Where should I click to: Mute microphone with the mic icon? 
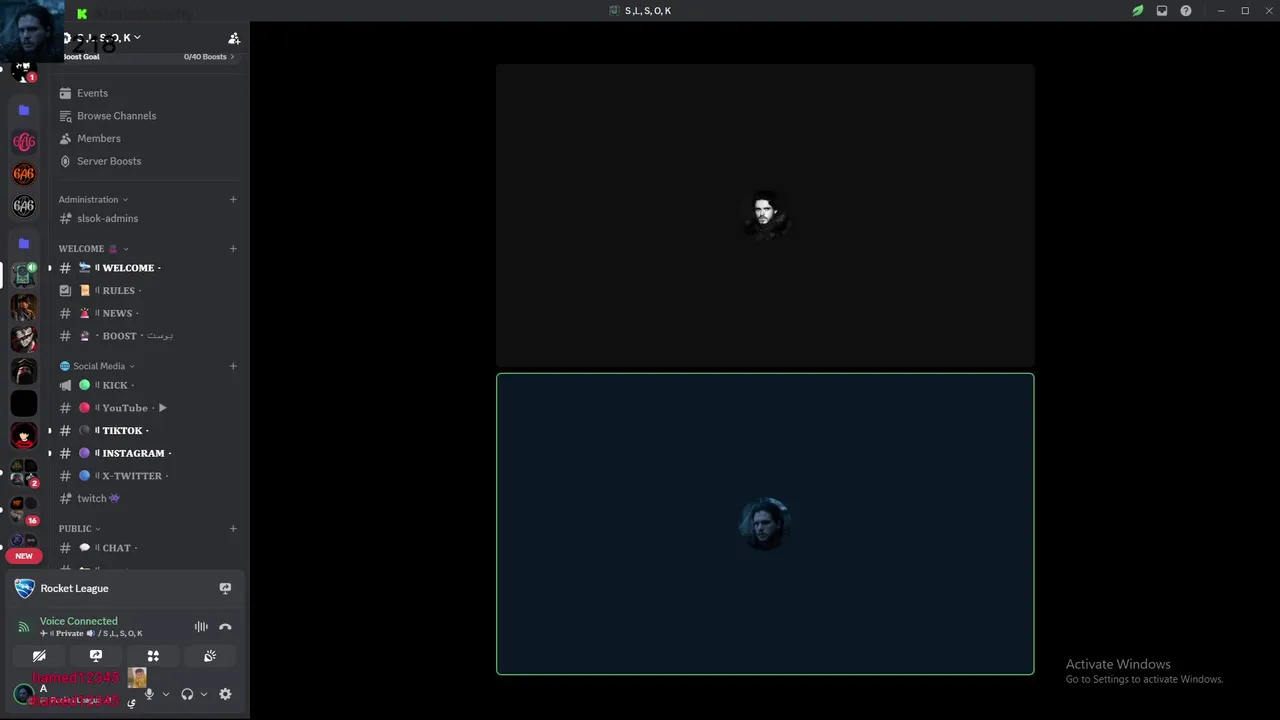pos(149,694)
